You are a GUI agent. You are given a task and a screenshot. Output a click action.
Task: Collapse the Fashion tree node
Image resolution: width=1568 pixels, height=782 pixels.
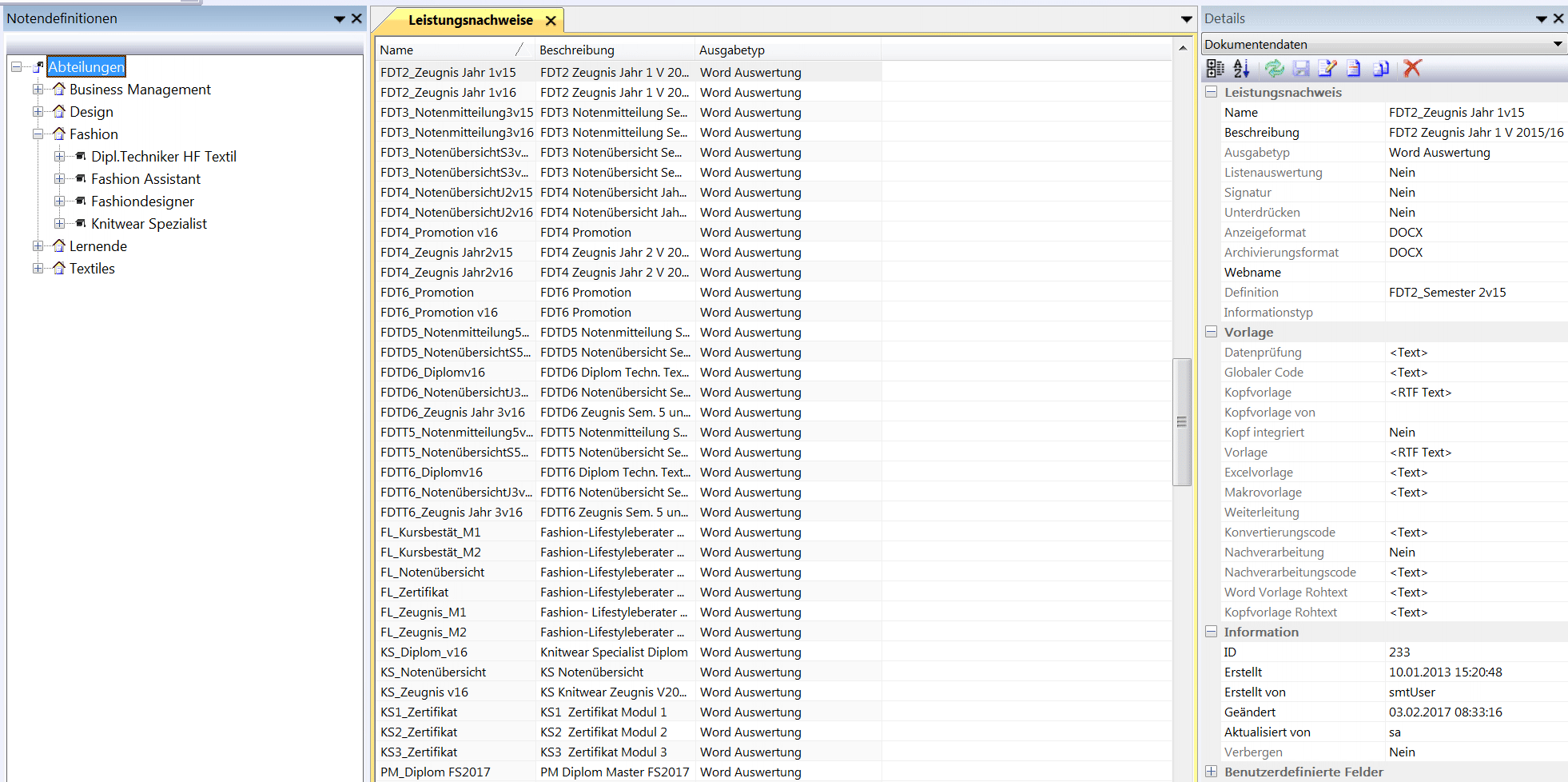tap(38, 134)
